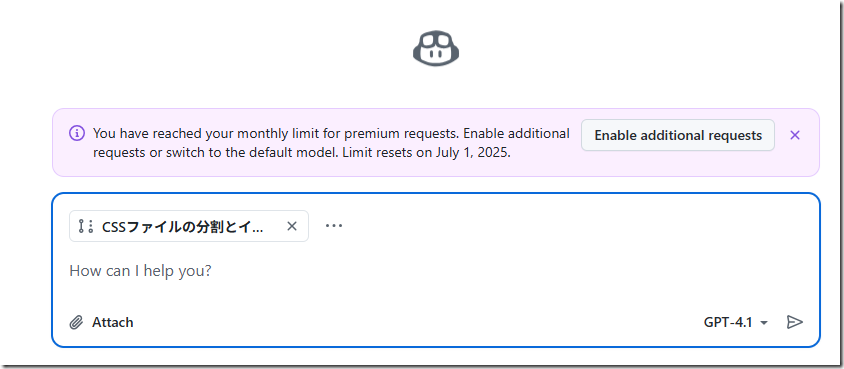
Task: Click the purple info icon in banner
Action: (x=77, y=133)
